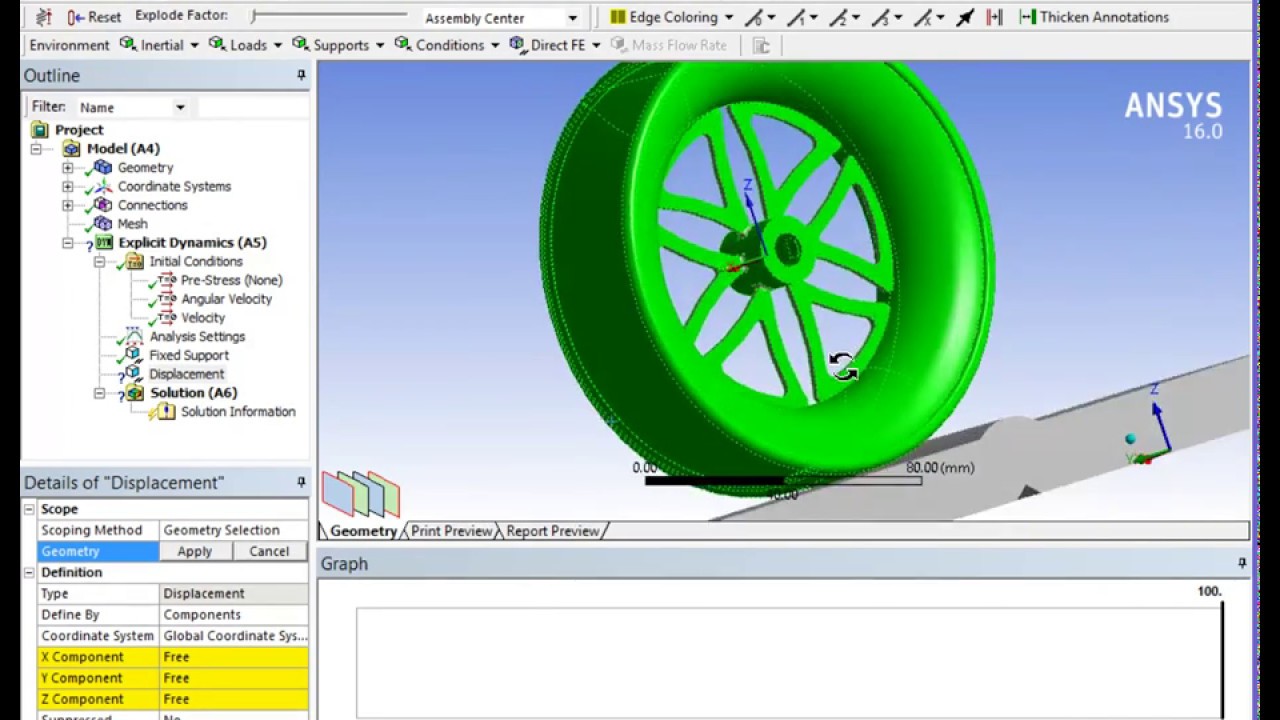Click the triad axis in the viewport
Viewport: 1280px width, 720px height.
(x=1148, y=425)
